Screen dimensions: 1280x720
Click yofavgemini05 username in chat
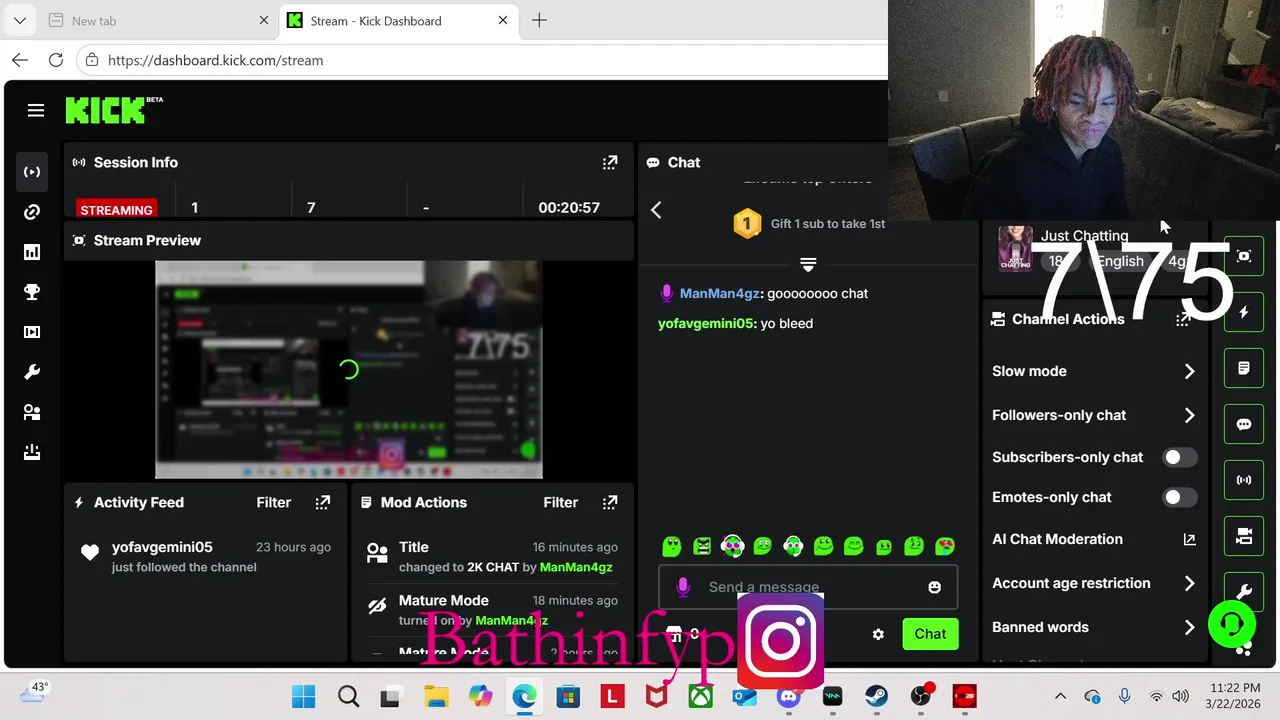click(705, 323)
